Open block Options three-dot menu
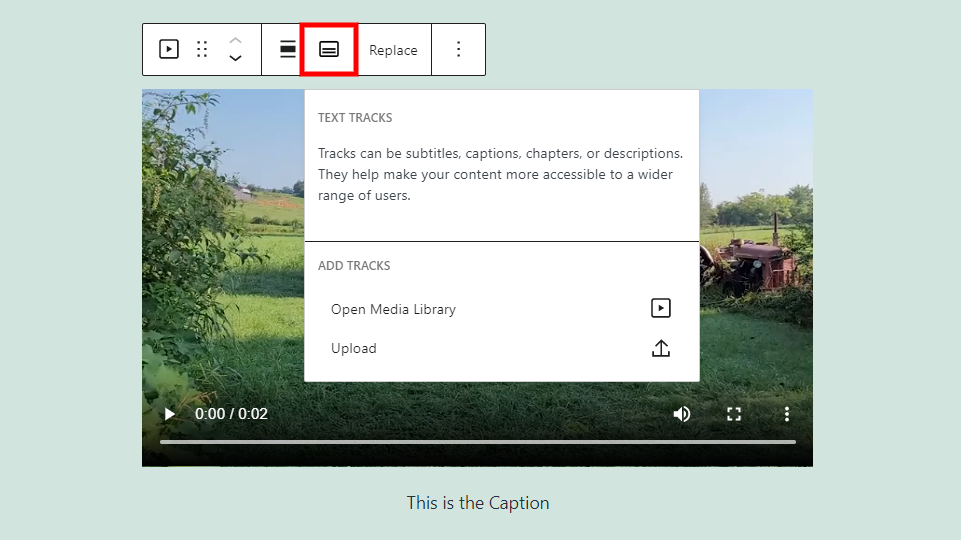 point(459,49)
